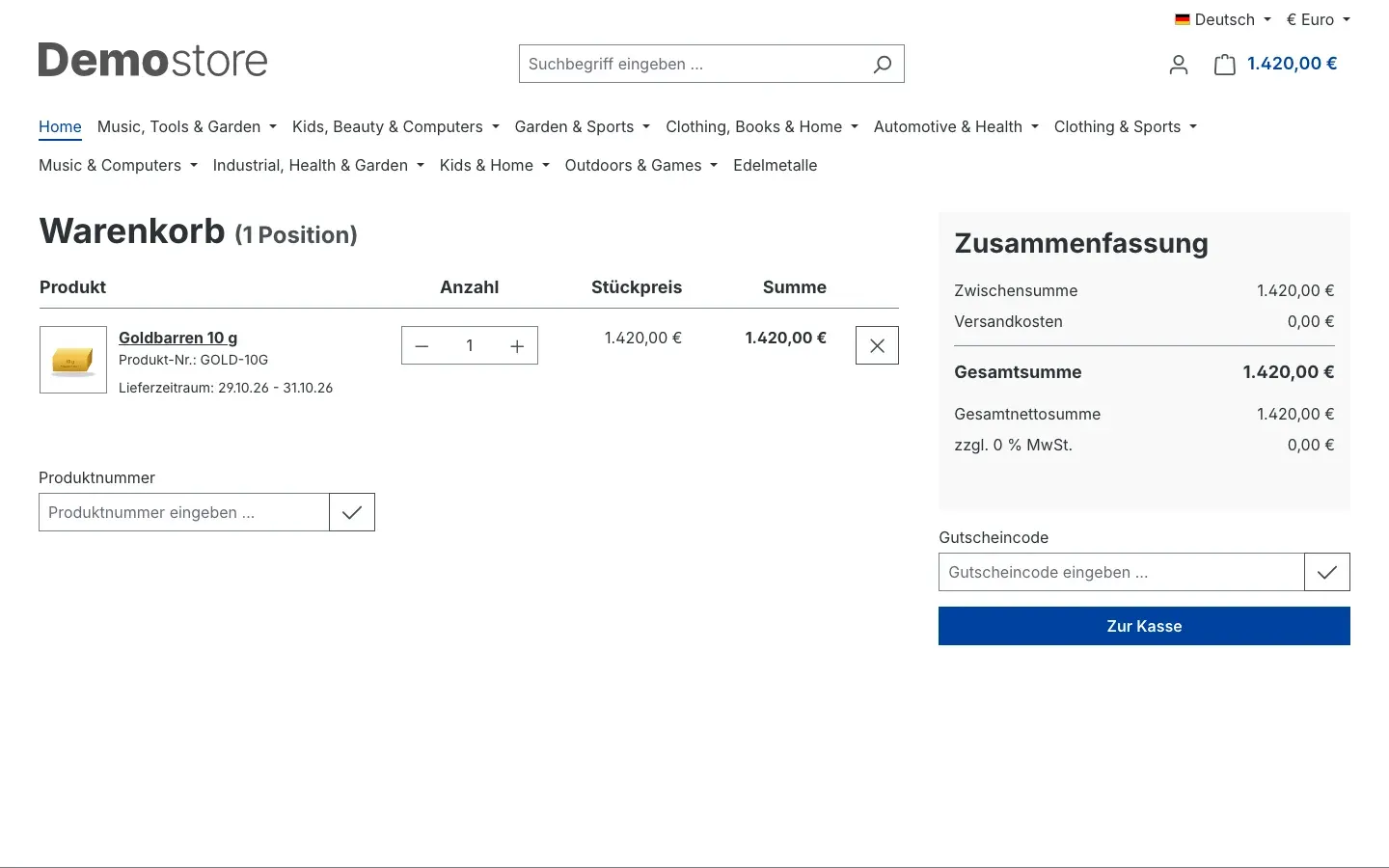Click the Demostore logo
The height and width of the screenshot is (868, 1389).
tap(152, 61)
